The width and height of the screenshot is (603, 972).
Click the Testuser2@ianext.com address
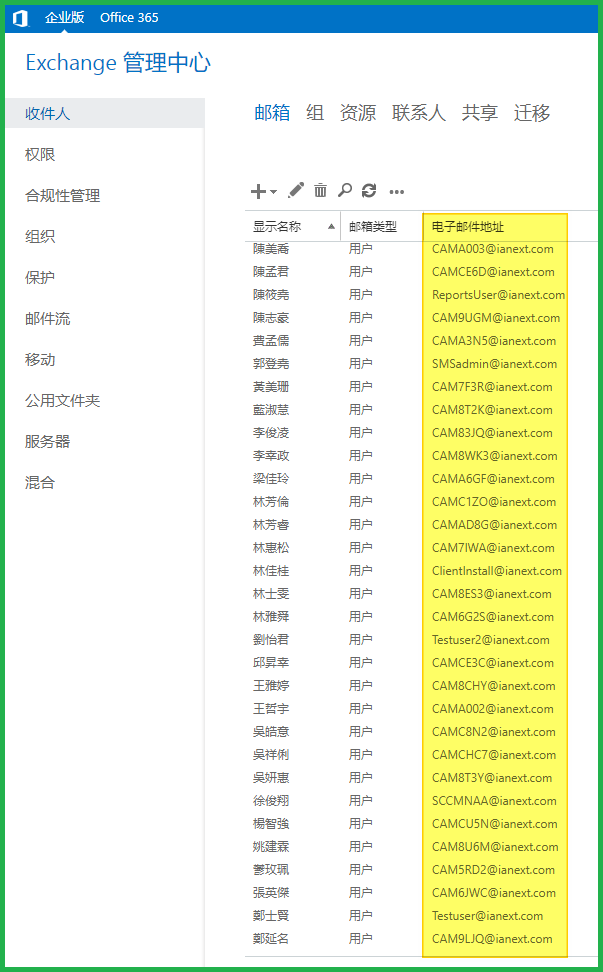[491, 640]
